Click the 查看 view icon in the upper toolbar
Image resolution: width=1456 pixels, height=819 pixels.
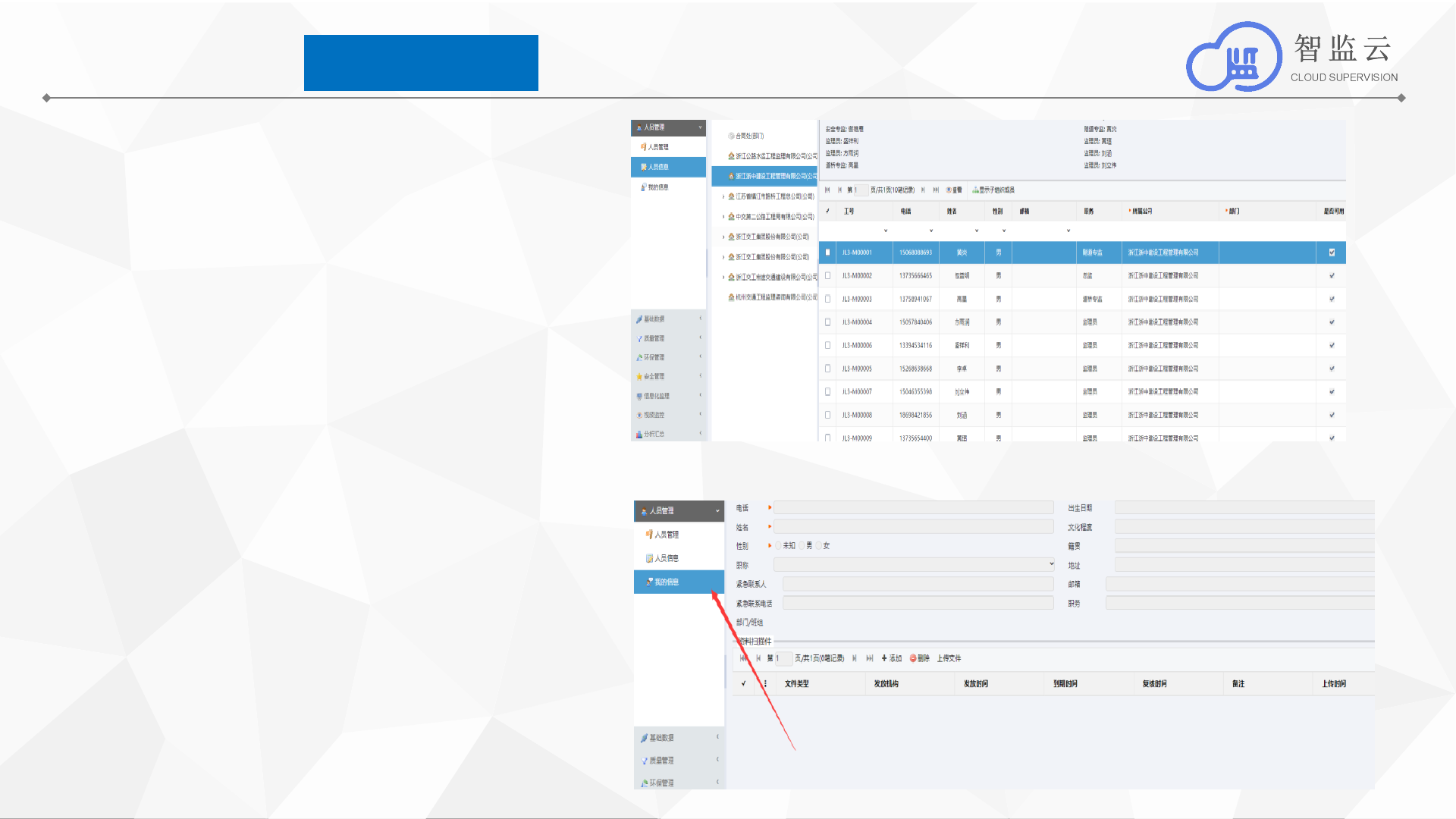(x=949, y=190)
